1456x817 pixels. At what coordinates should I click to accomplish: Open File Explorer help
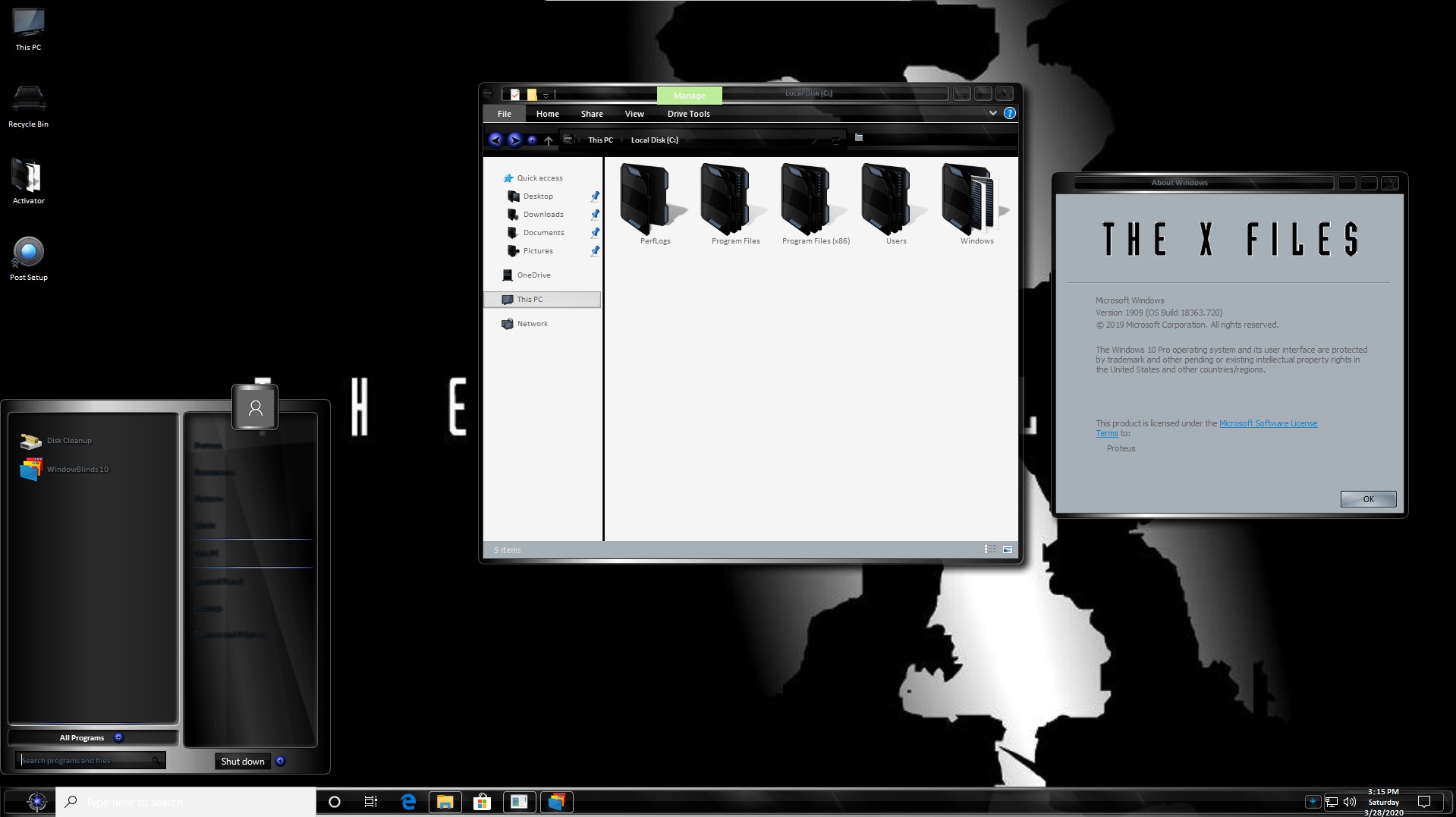1009,113
